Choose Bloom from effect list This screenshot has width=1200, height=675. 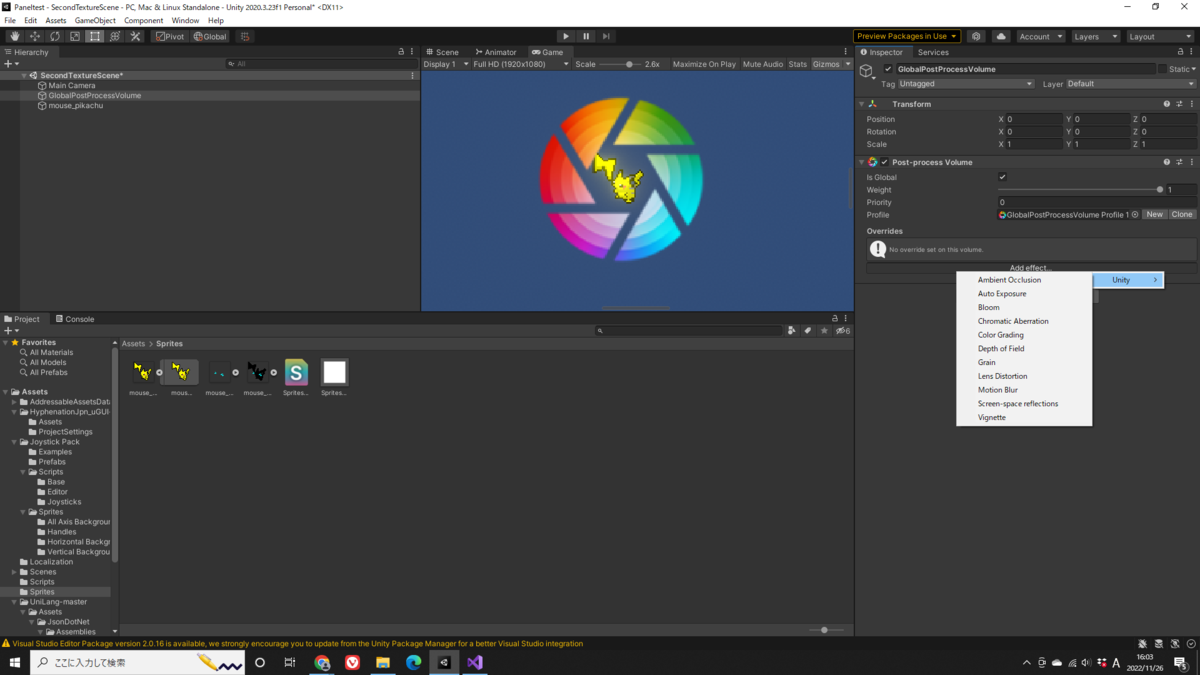point(1024,308)
